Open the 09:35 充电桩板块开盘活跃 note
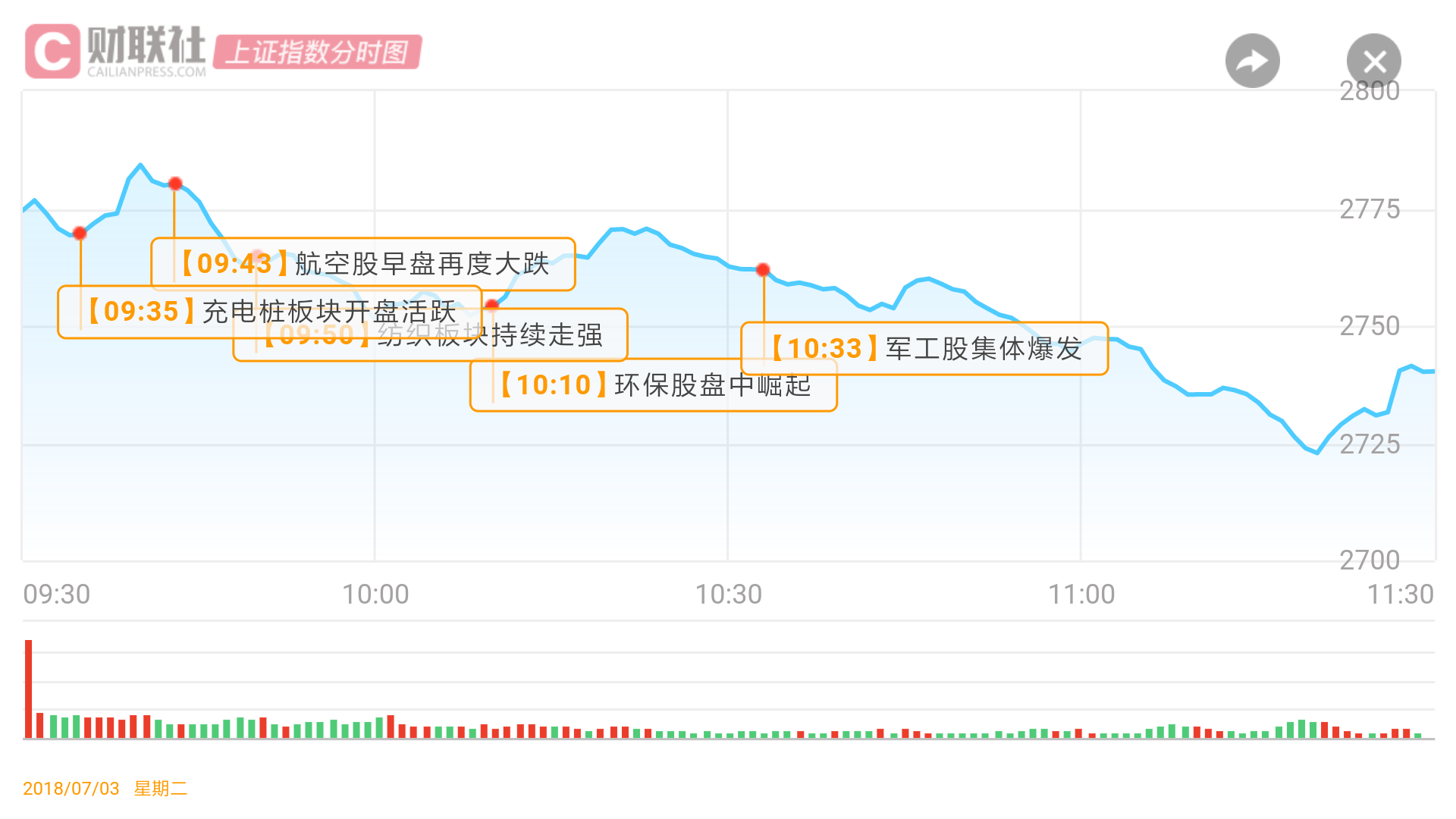 point(270,312)
